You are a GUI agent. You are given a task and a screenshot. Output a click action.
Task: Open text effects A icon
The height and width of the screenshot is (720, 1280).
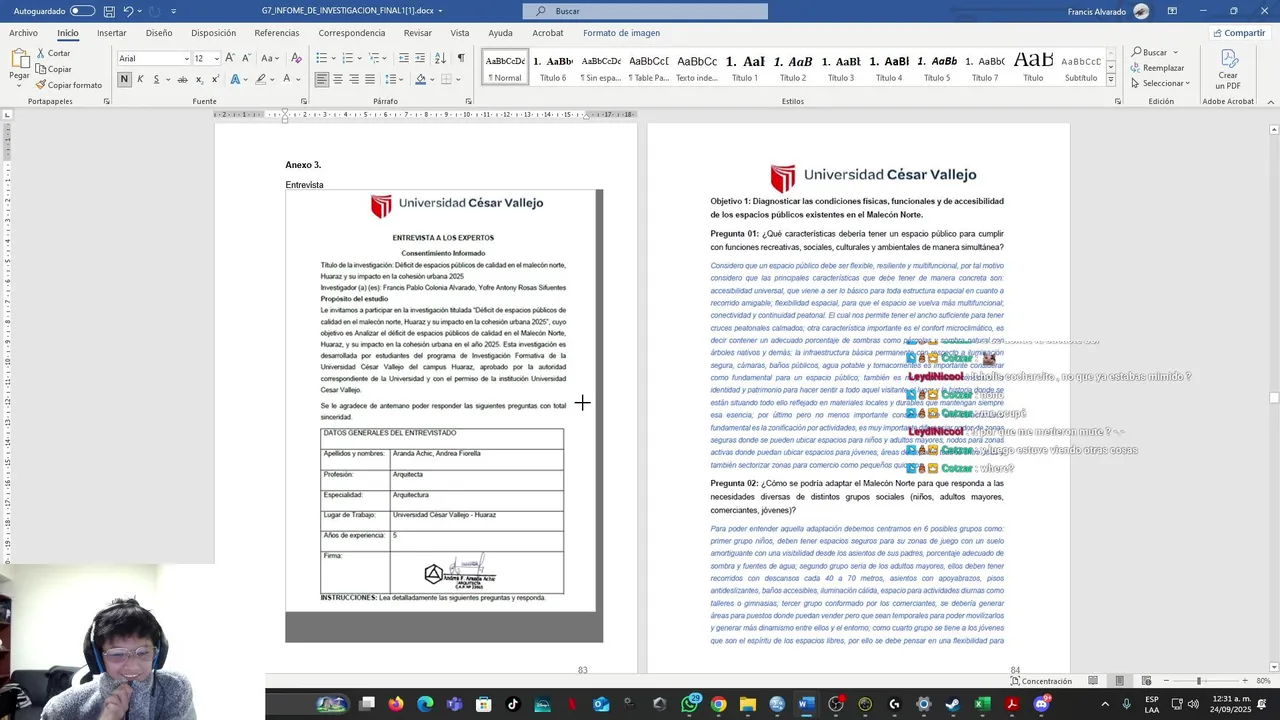click(236, 79)
